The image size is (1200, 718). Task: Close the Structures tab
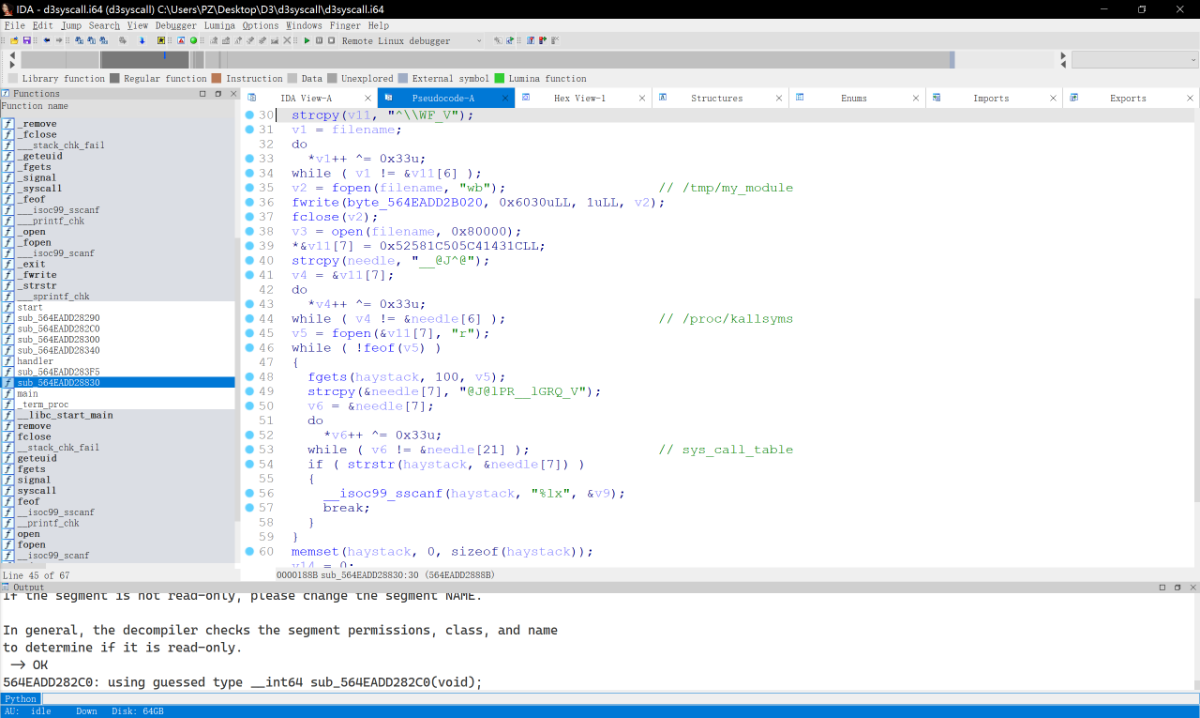tap(778, 98)
